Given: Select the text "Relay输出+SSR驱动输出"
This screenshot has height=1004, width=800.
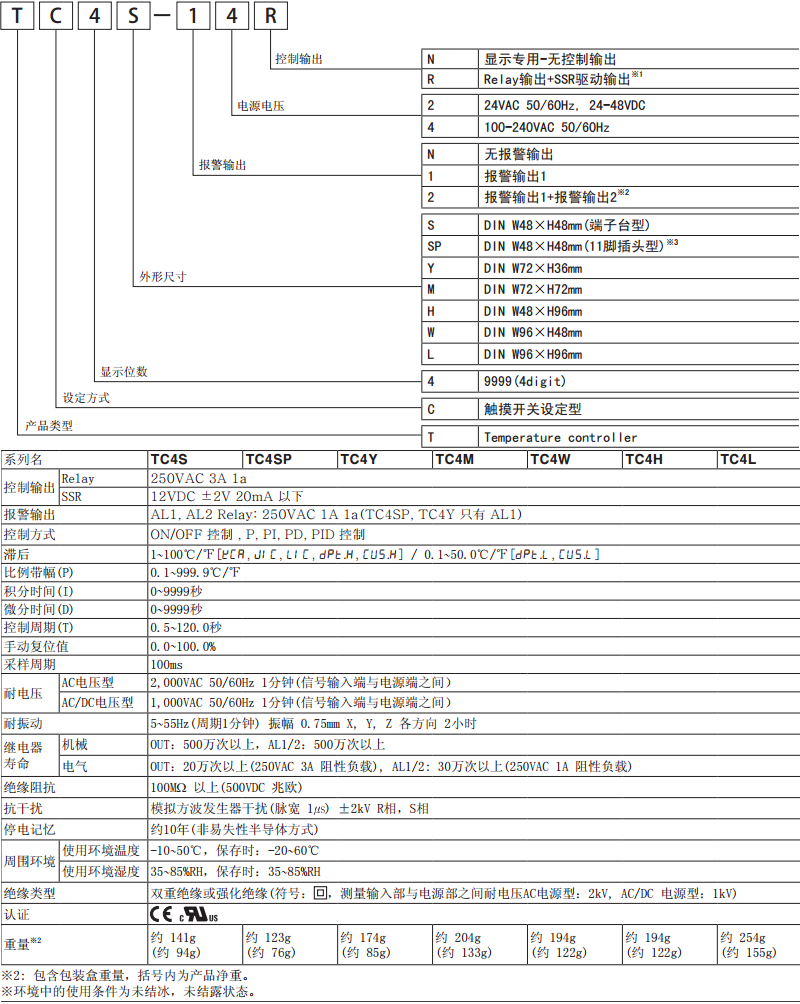Looking at the screenshot, I should coord(557,79).
